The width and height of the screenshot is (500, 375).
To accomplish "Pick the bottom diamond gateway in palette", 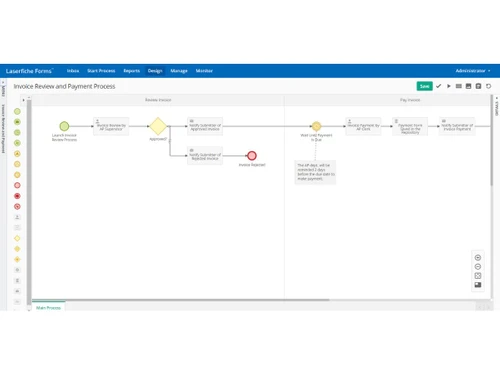I will coord(17,259).
